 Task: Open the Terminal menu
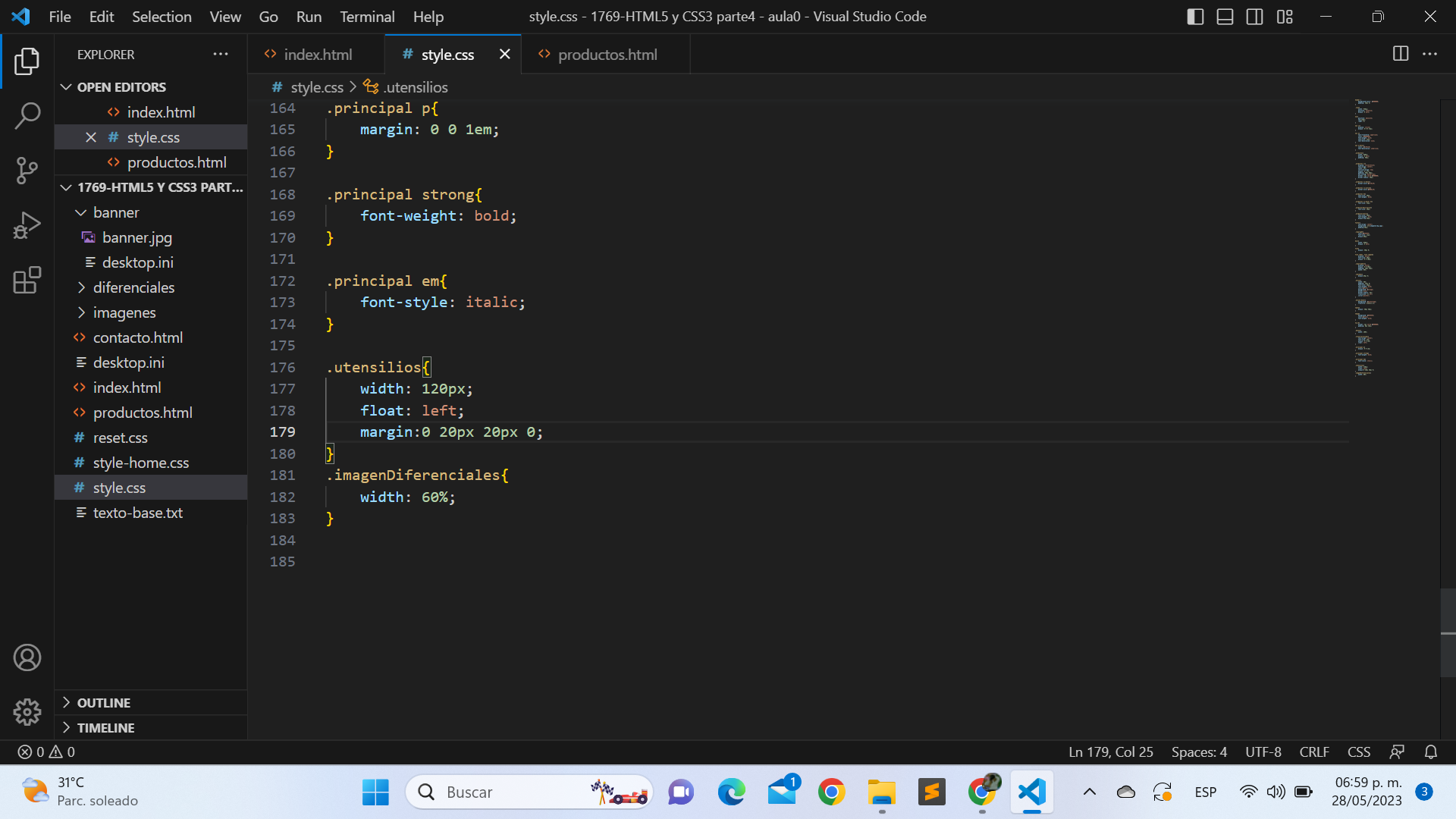[x=367, y=17]
